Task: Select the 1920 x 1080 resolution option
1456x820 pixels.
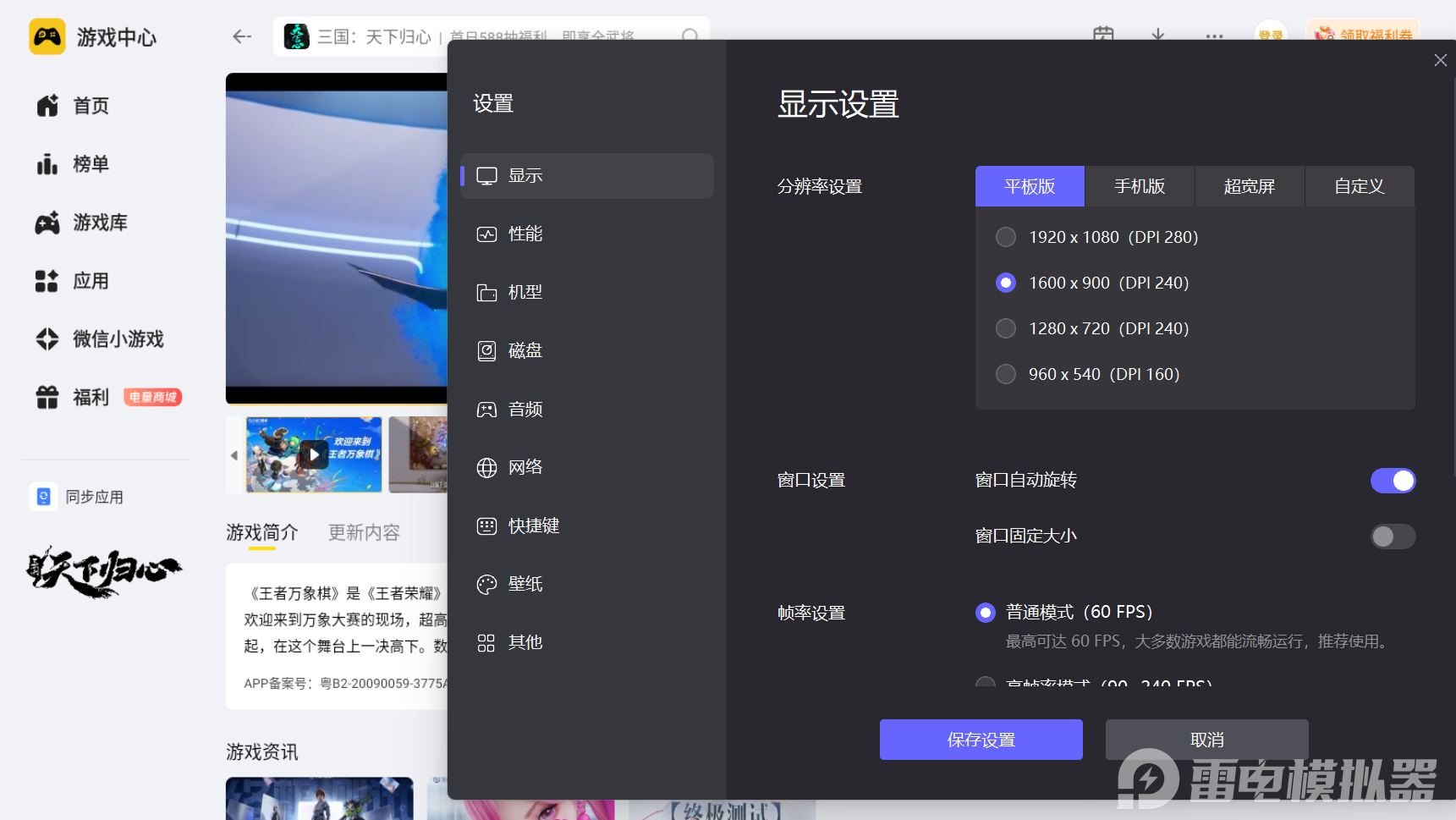Action: tap(1006, 238)
